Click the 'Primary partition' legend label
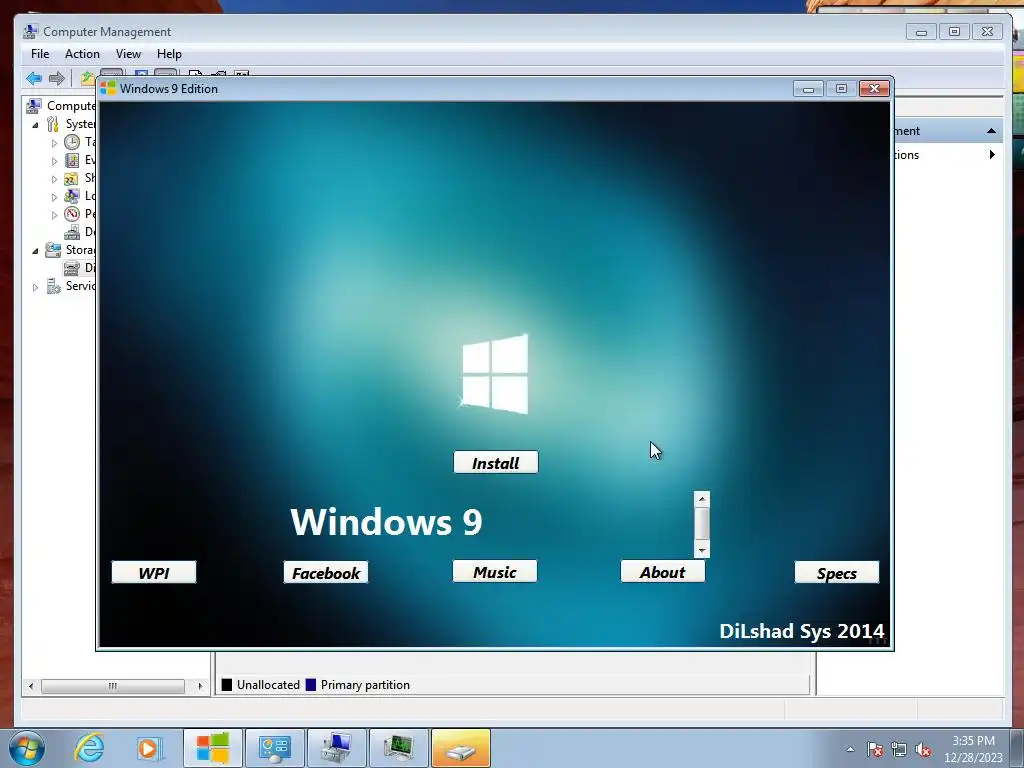This screenshot has height=768, width=1024. coord(365,684)
